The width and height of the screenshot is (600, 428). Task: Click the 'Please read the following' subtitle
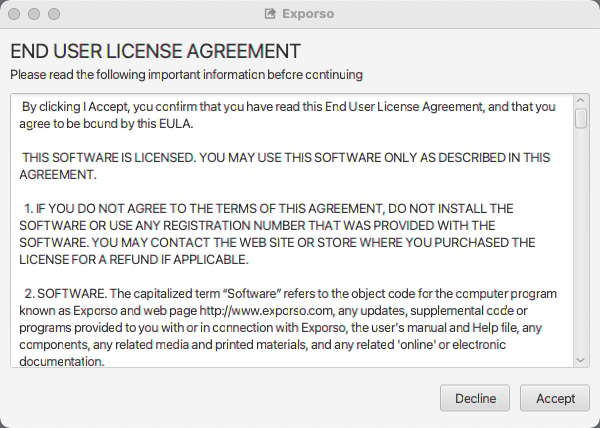click(186, 74)
